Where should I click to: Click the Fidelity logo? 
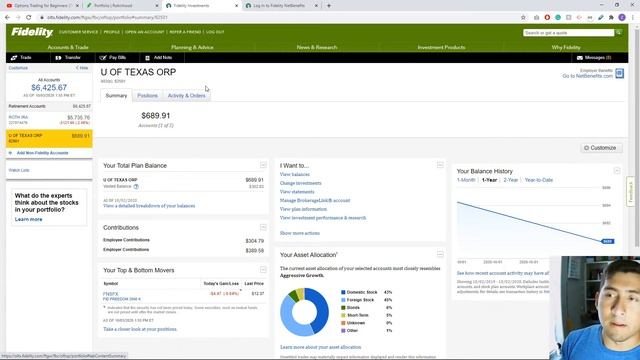[x=32, y=32]
